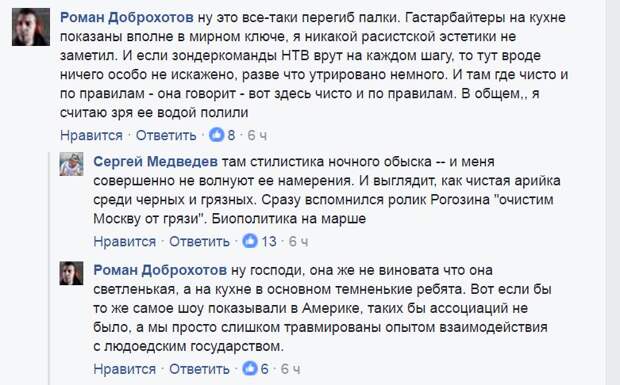Click the like thumb icon showing 13 reactions
This screenshot has height=385, width=620.
[x=250, y=241]
